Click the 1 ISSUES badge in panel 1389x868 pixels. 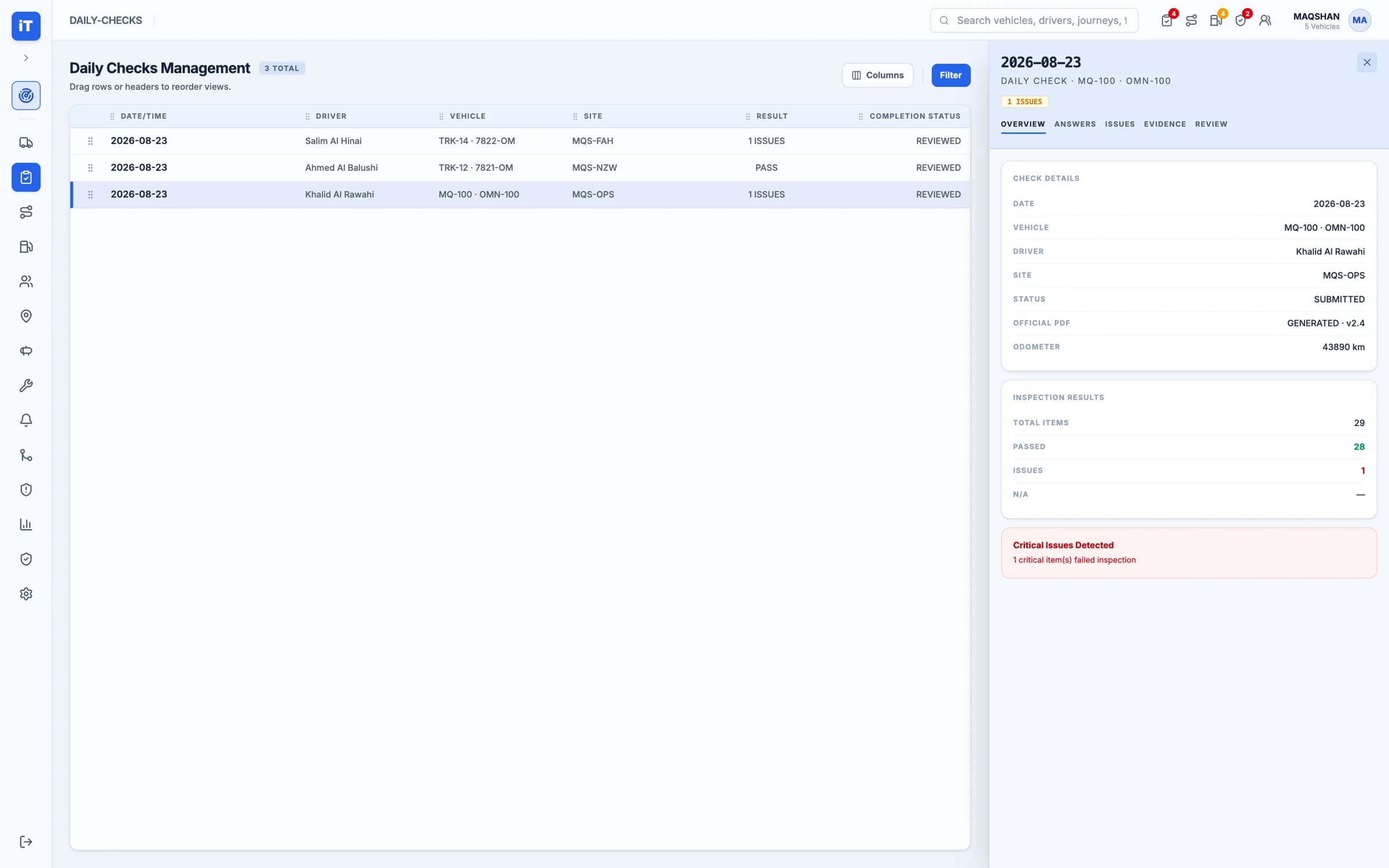click(x=1024, y=102)
